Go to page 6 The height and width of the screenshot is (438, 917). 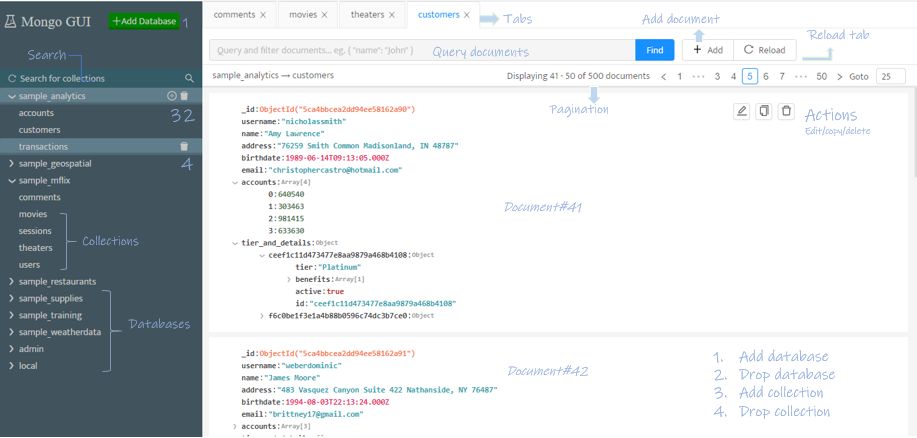point(766,77)
